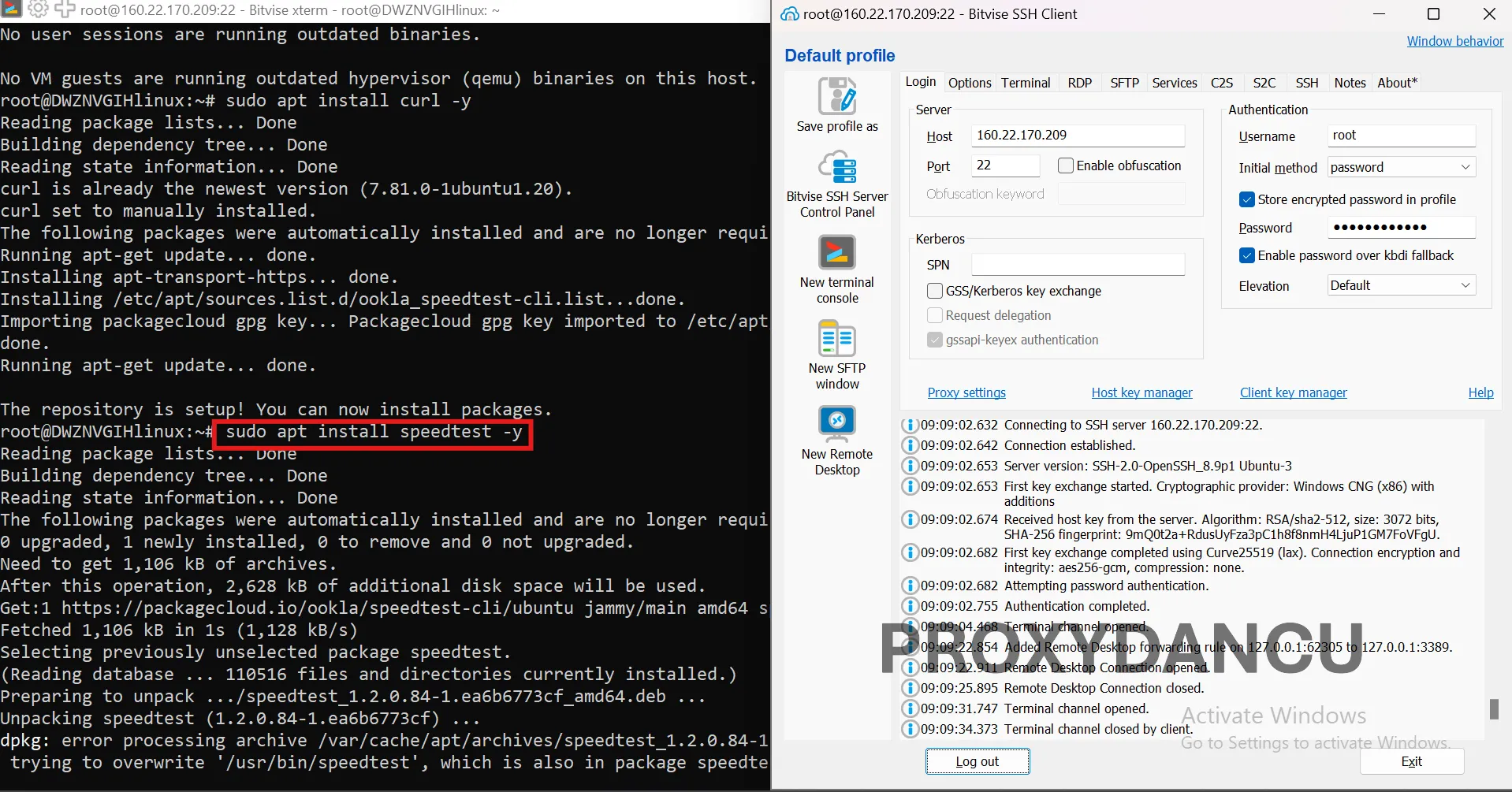This screenshot has height=792, width=1512.
Task: Switch to the Terminal tab
Action: 1026,83
